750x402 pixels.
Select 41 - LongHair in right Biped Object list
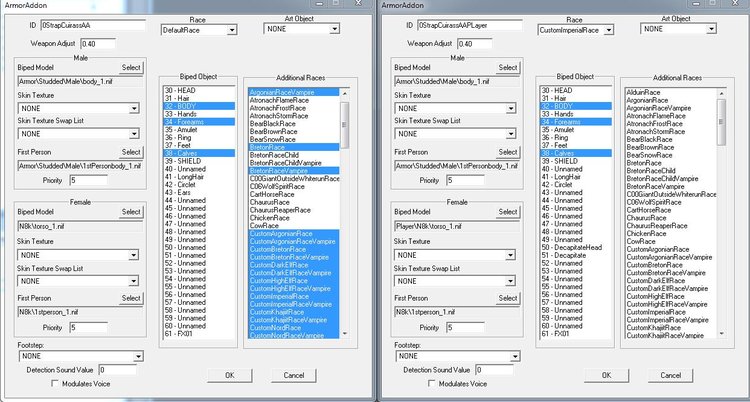coord(576,177)
